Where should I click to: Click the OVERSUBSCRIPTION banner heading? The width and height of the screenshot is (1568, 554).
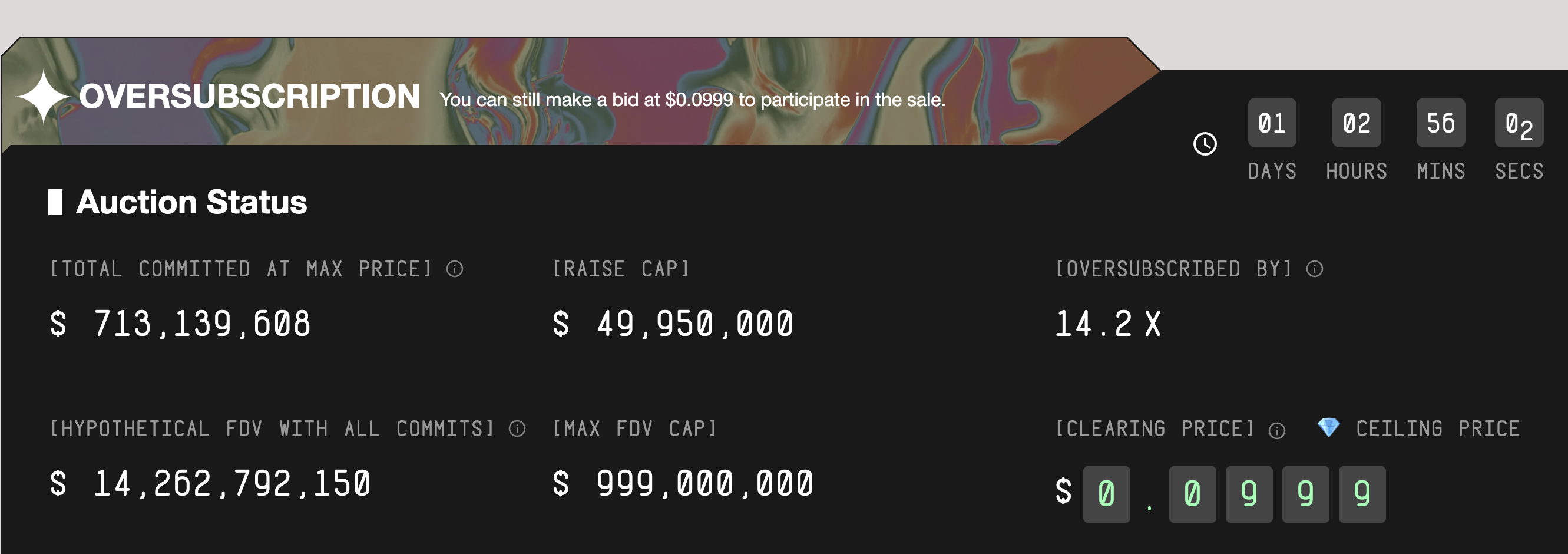pos(249,97)
